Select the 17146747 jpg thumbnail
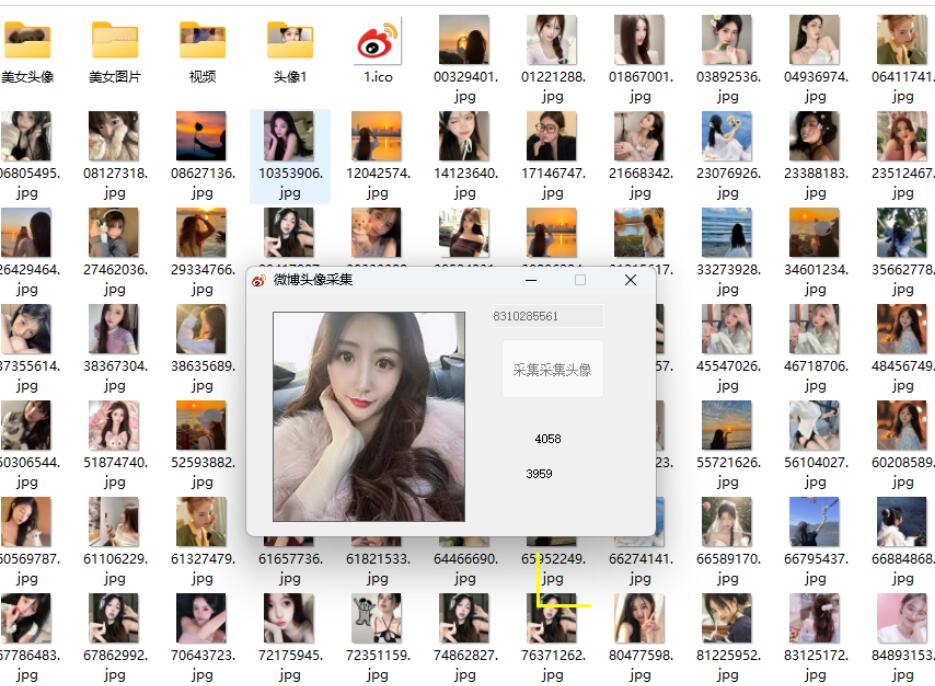The height and width of the screenshot is (686, 935). 552,137
